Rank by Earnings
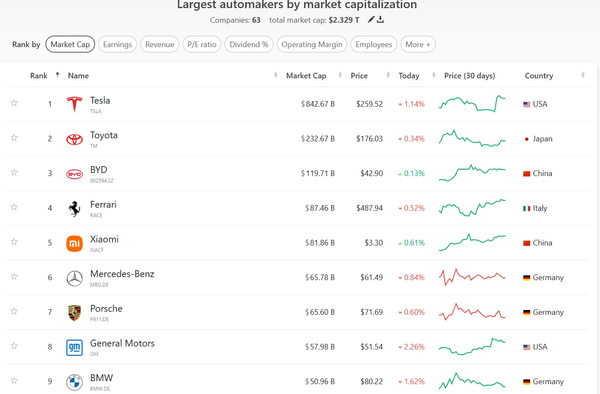Viewport: 600px width, 394px height. pos(117,44)
